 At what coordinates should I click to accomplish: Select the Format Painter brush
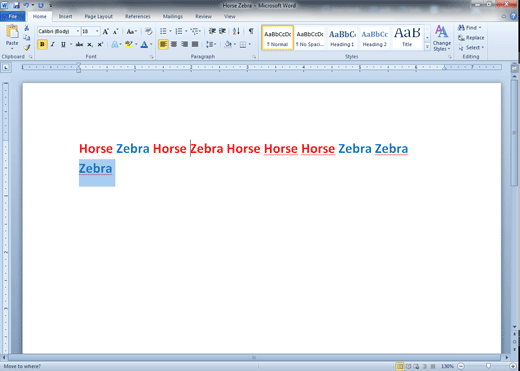pos(27,47)
